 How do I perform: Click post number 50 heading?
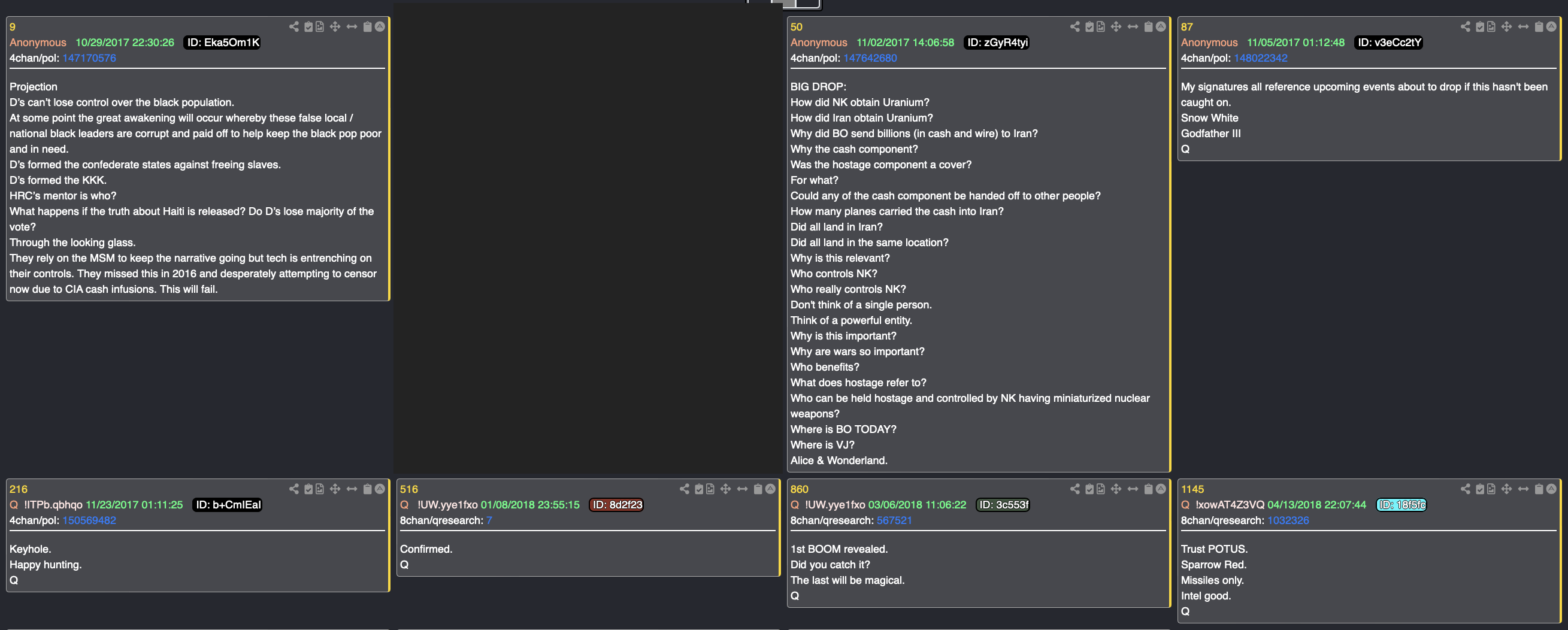click(x=796, y=27)
